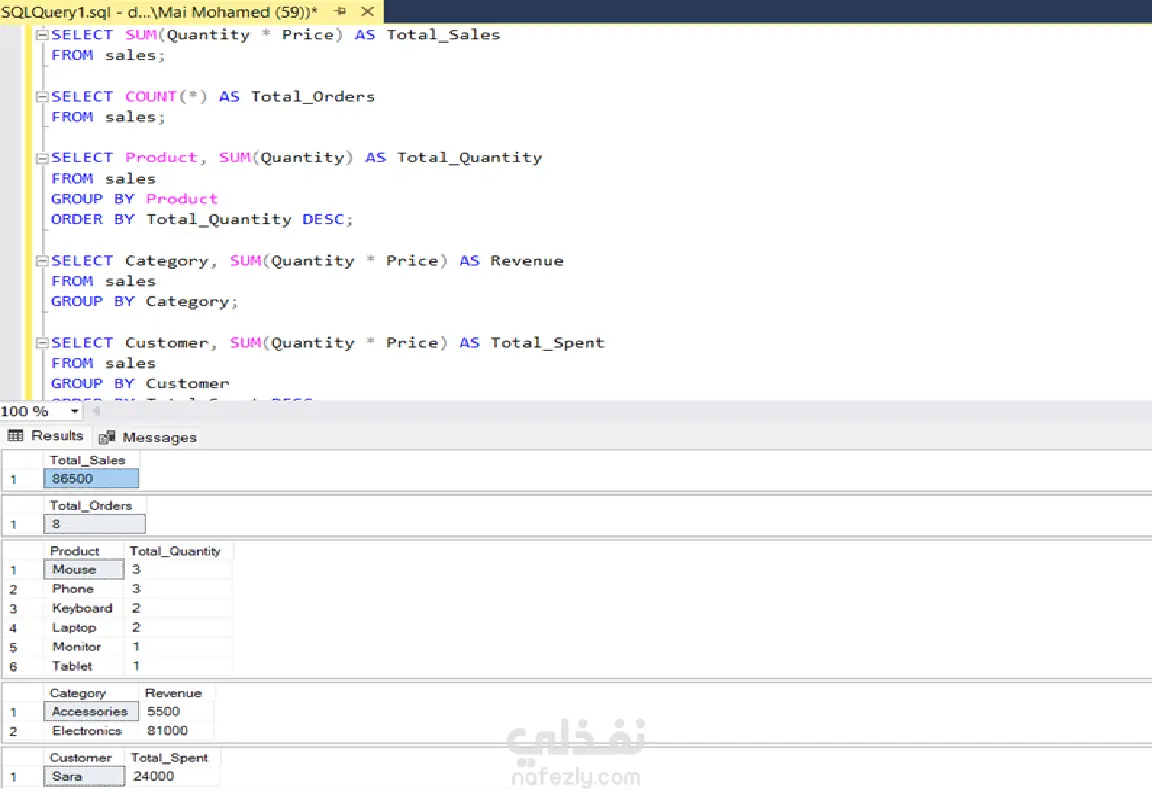Click the Category column header
This screenshot has height=790, width=1152.
(x=91, y=693)
